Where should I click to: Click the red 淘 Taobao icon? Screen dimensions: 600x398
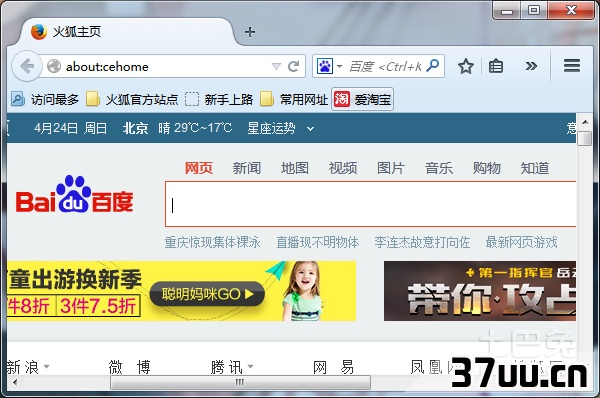(x=342, y=100)
